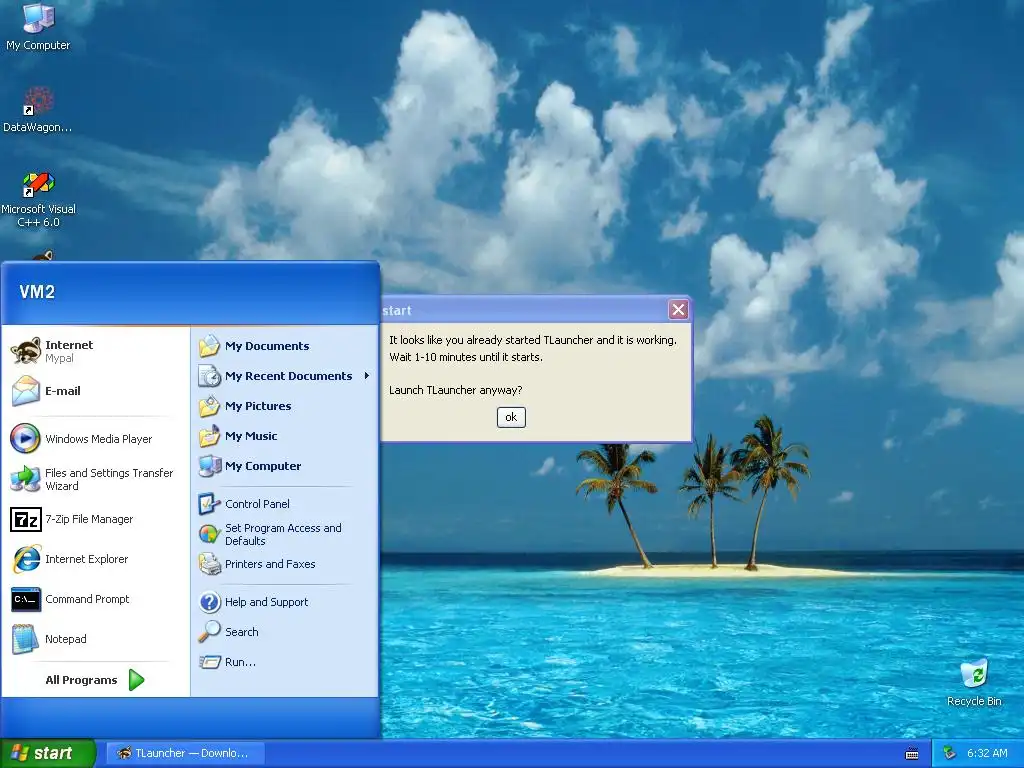This screenshot has height=768, width=1024.
Task: Click the Internet Explorer icon
Action: 26,559
